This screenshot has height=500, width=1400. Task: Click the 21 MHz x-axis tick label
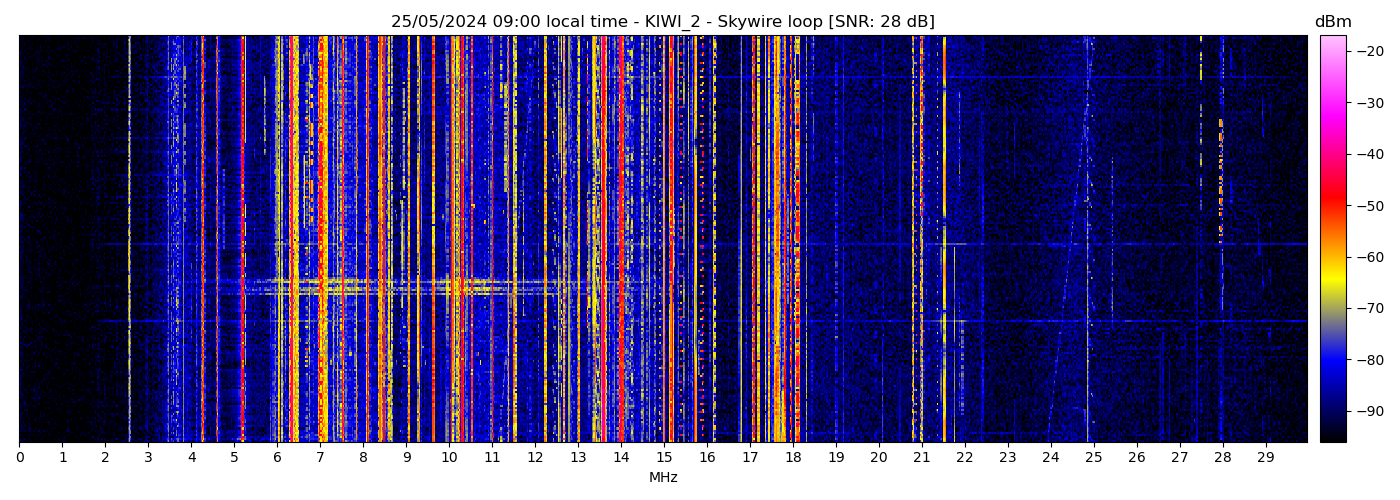point(921,458)
